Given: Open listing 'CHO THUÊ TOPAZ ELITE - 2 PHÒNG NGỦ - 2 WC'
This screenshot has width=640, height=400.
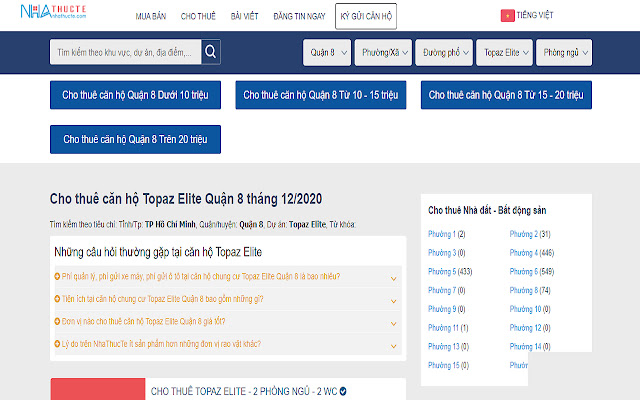Looking at the screenshot, I should [x=244, y=391].
